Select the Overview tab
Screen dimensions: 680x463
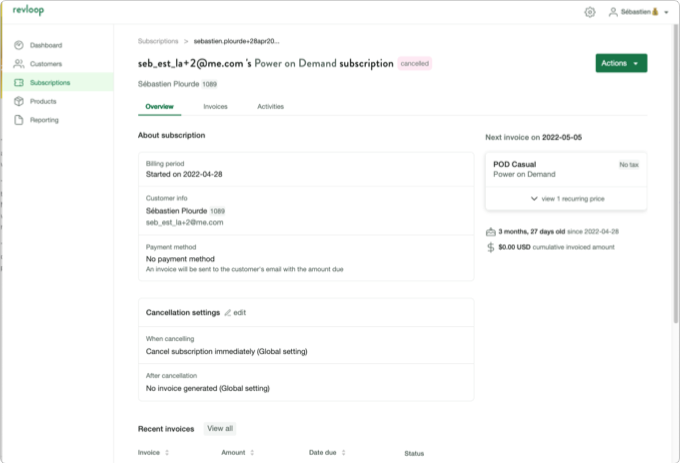click(159, 106)
